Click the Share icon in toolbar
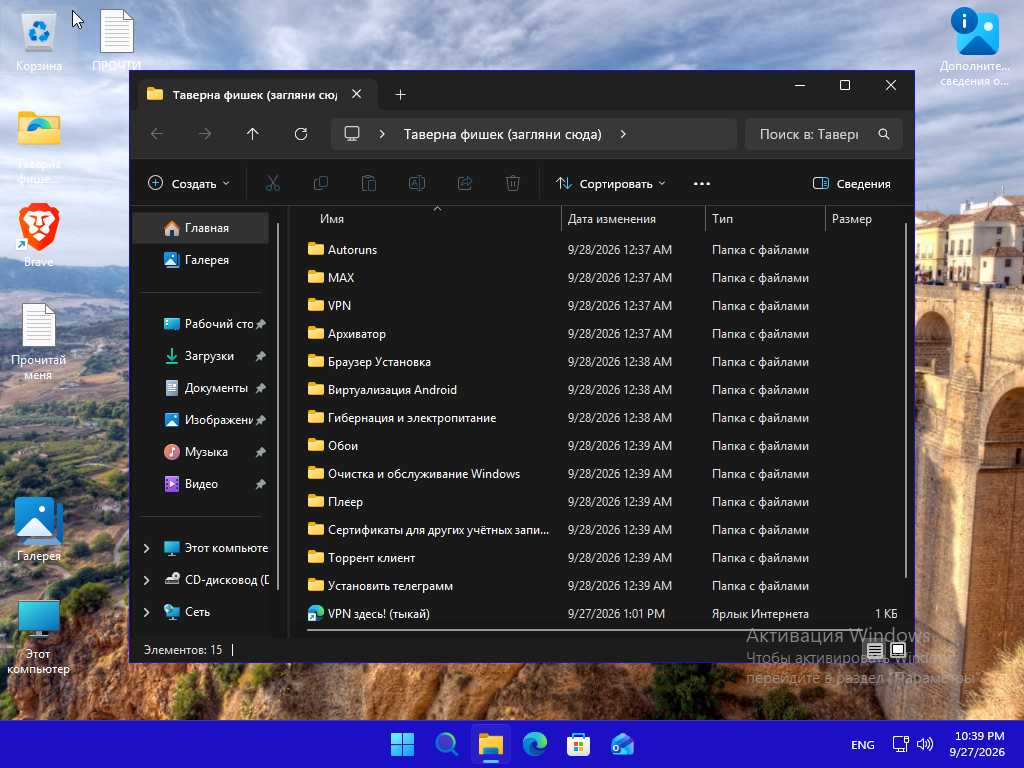1024x768 pixels. pos(465,184)
